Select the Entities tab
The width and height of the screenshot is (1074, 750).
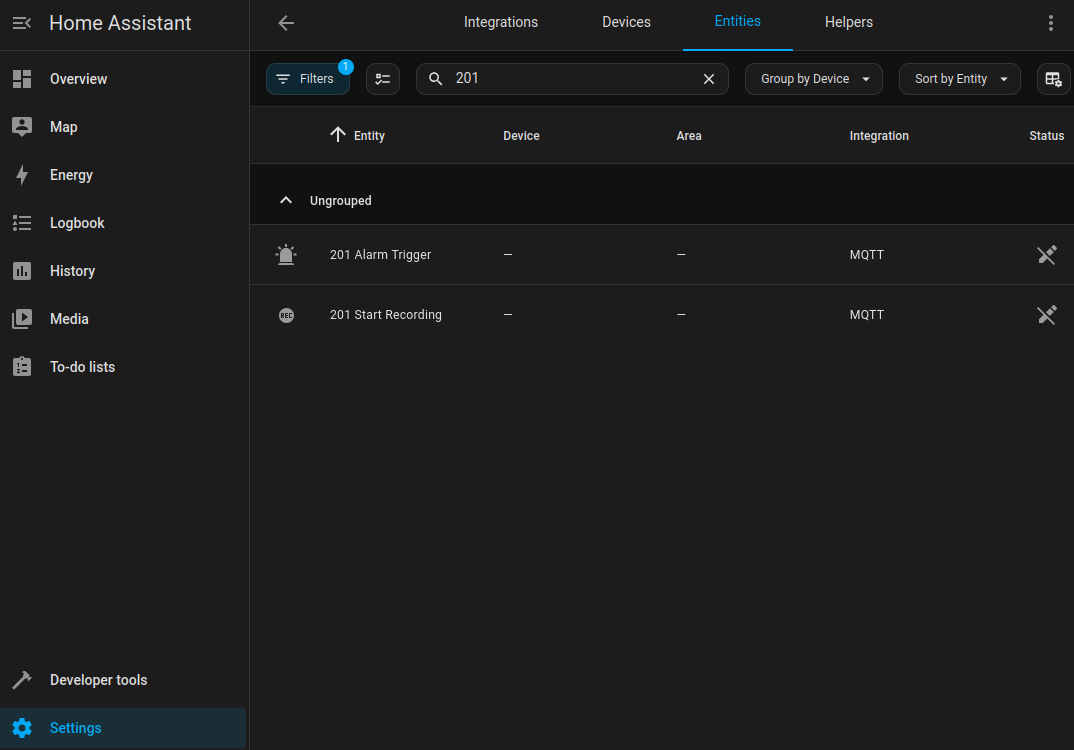click(x=737, y=22)
